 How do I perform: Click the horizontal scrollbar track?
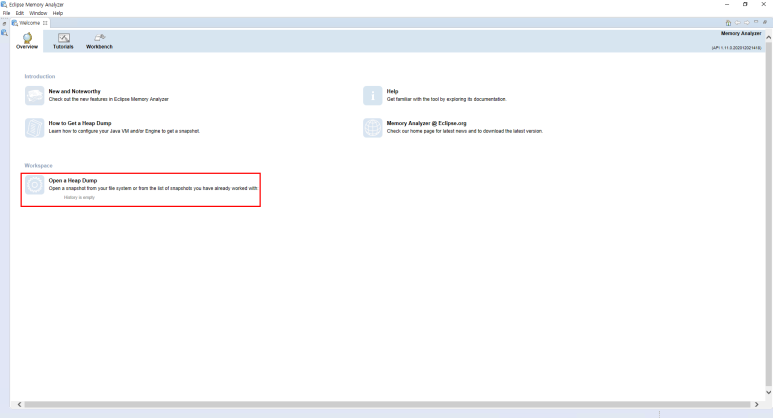(x=387, y=404)
